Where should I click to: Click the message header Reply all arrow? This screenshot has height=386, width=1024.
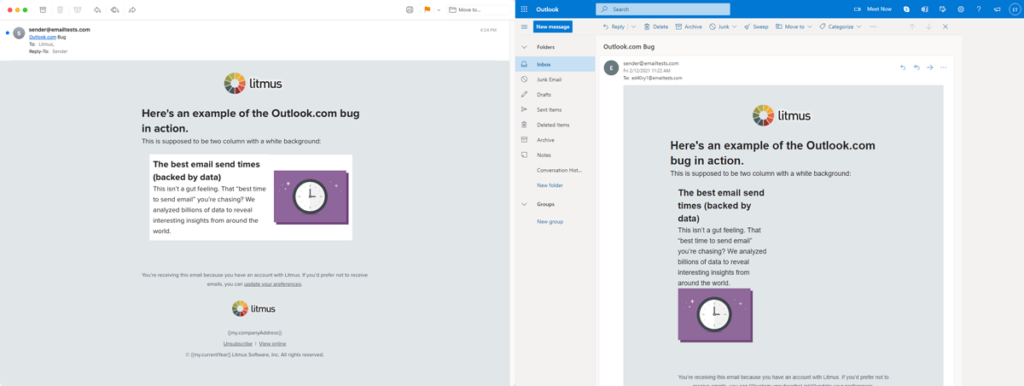coord(916,67)
